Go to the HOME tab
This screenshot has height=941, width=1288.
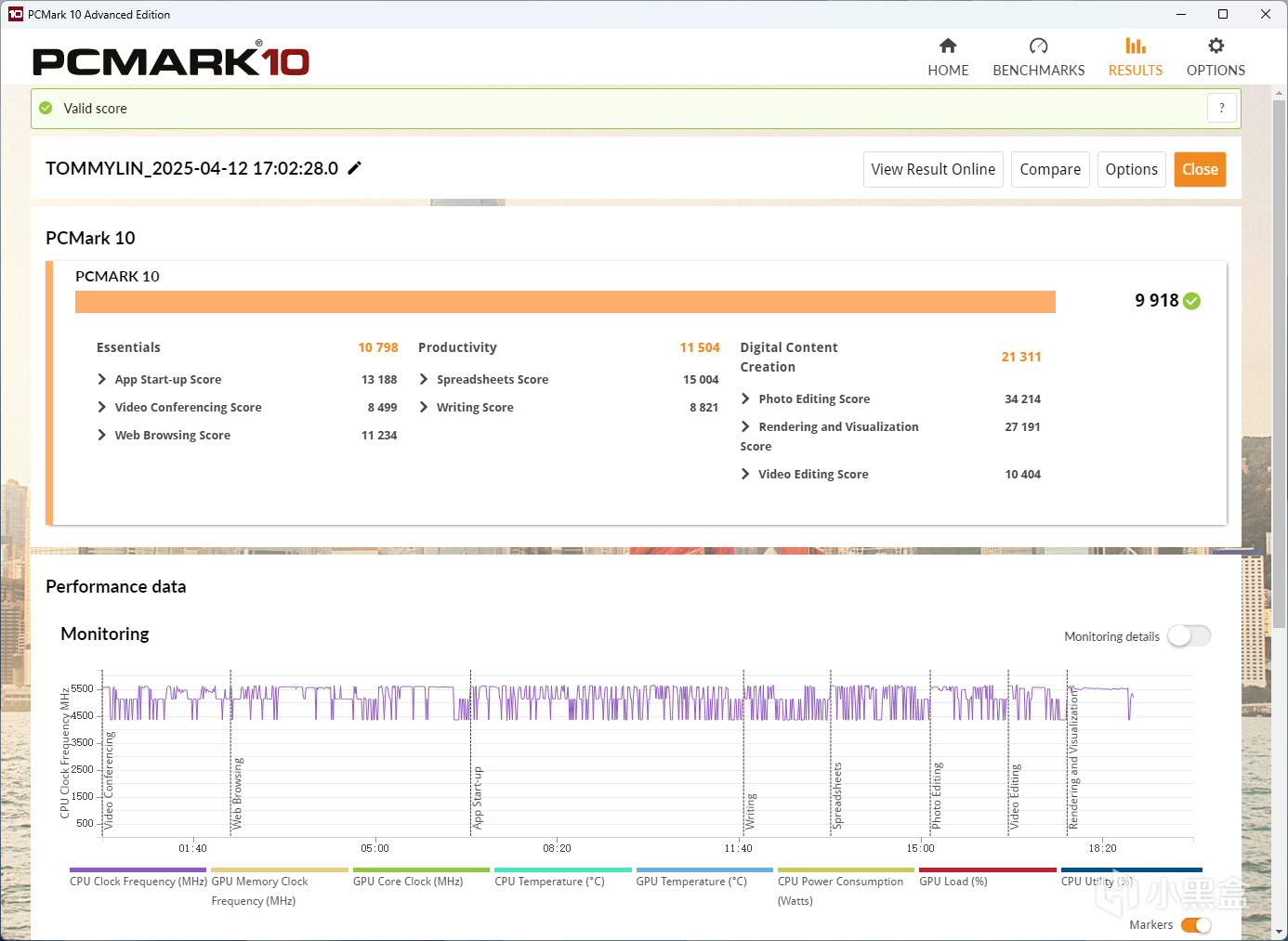point(948,58)
